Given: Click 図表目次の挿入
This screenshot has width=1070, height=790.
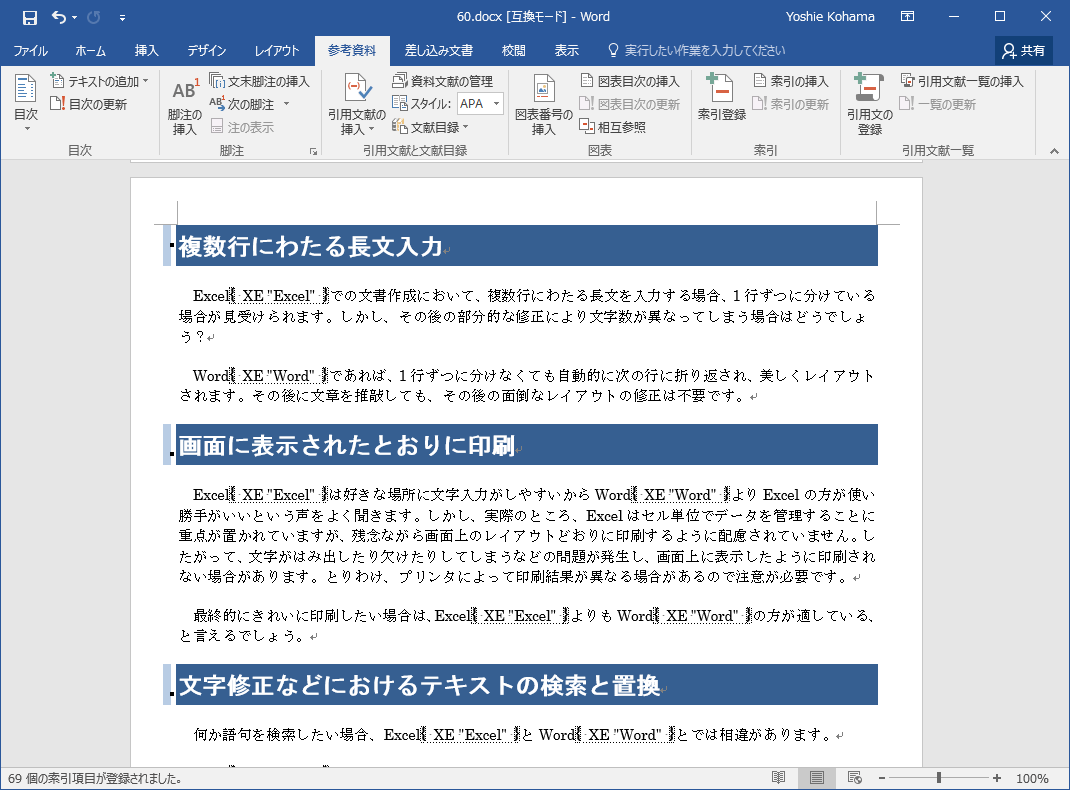Looking at the screenshot, I should (630, 81).
